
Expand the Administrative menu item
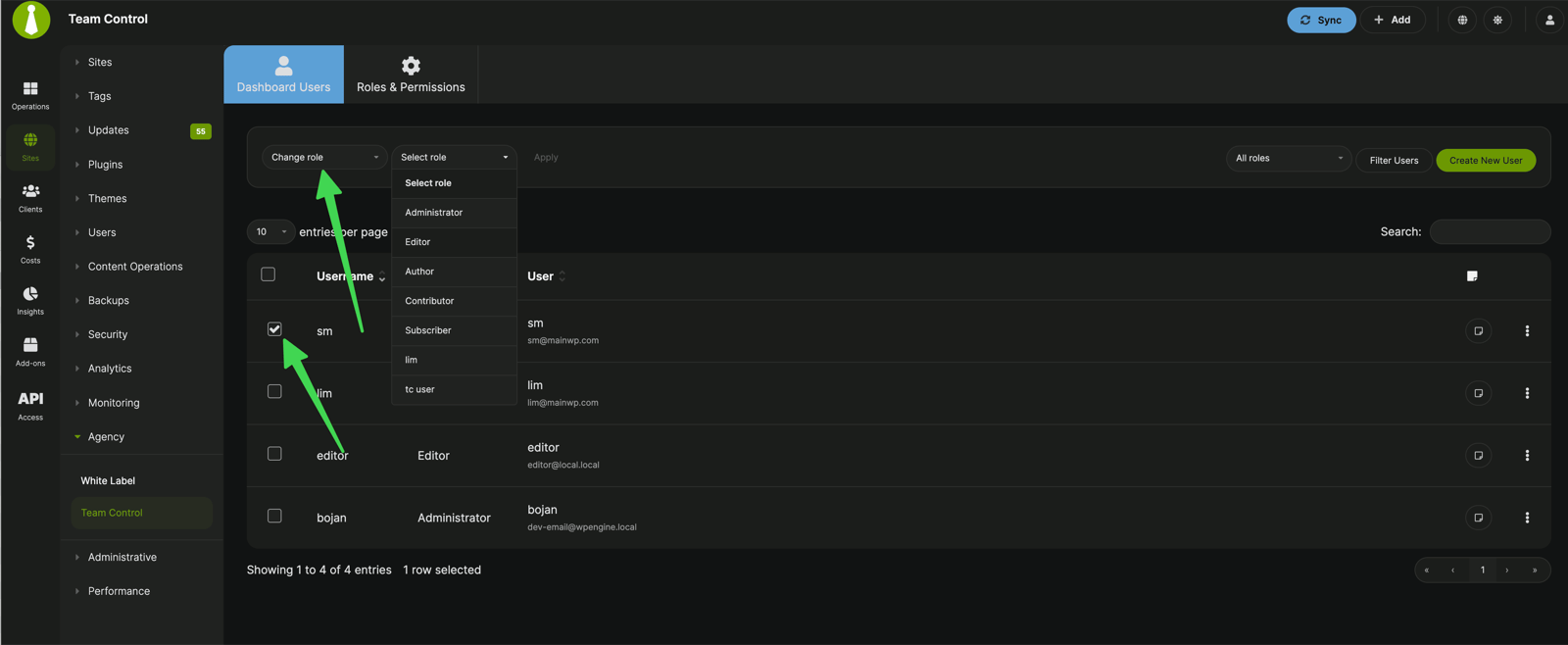pos(122,557)
